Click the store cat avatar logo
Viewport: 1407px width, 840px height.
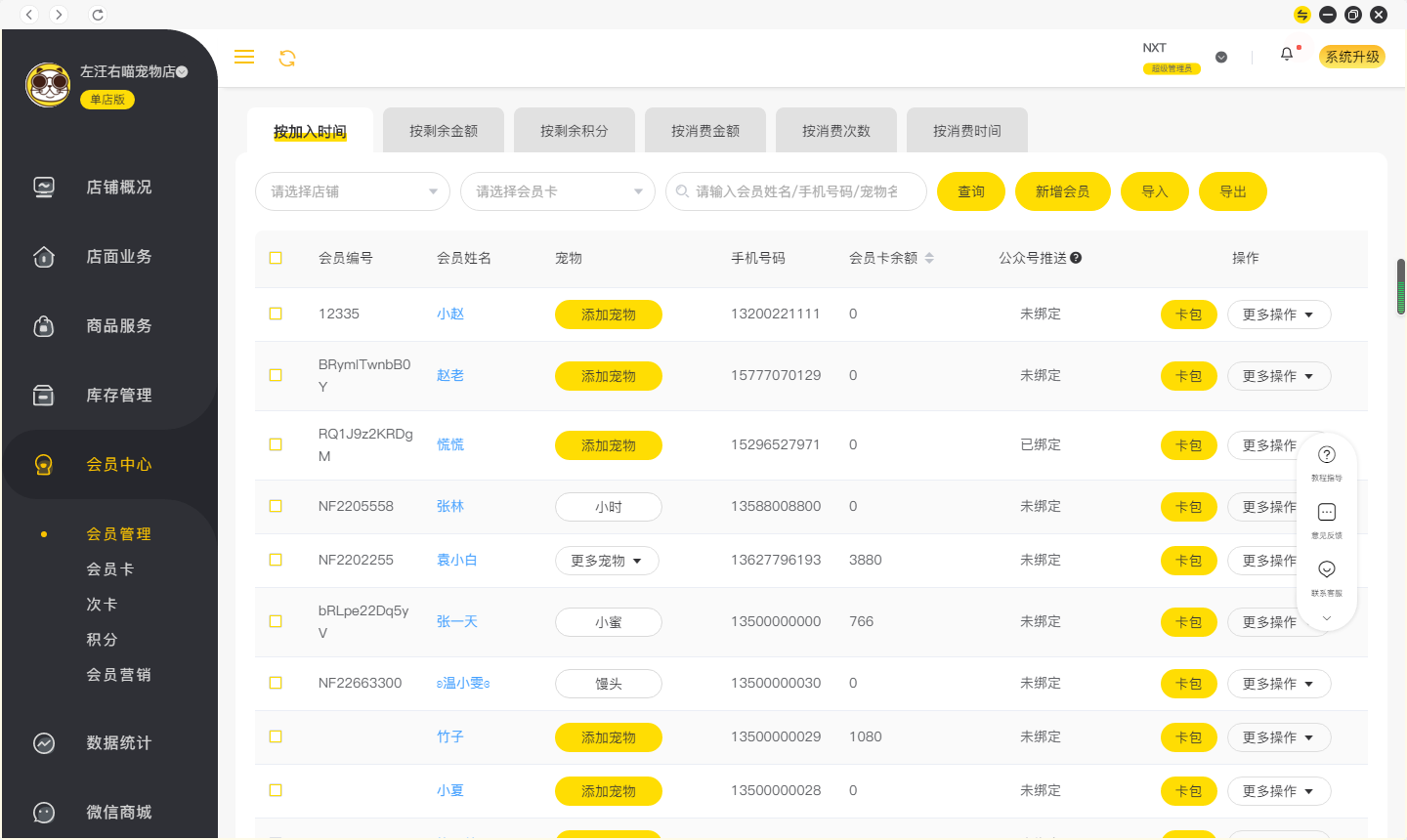[48, 85]
